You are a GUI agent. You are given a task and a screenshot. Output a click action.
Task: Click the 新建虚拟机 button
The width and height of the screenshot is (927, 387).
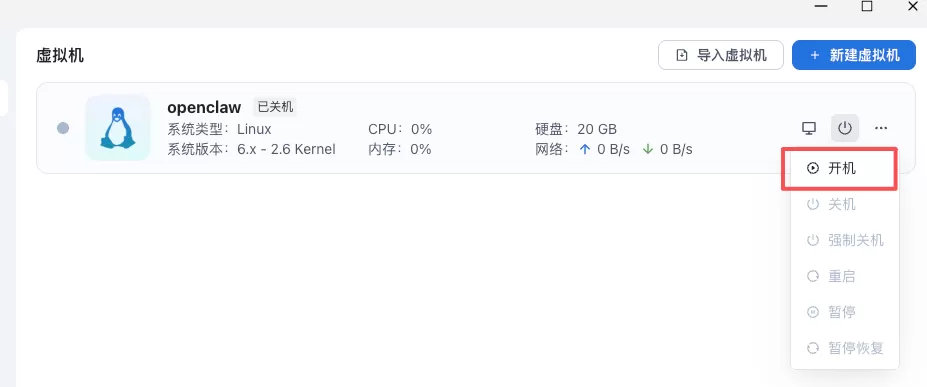[x=854, y=55]
